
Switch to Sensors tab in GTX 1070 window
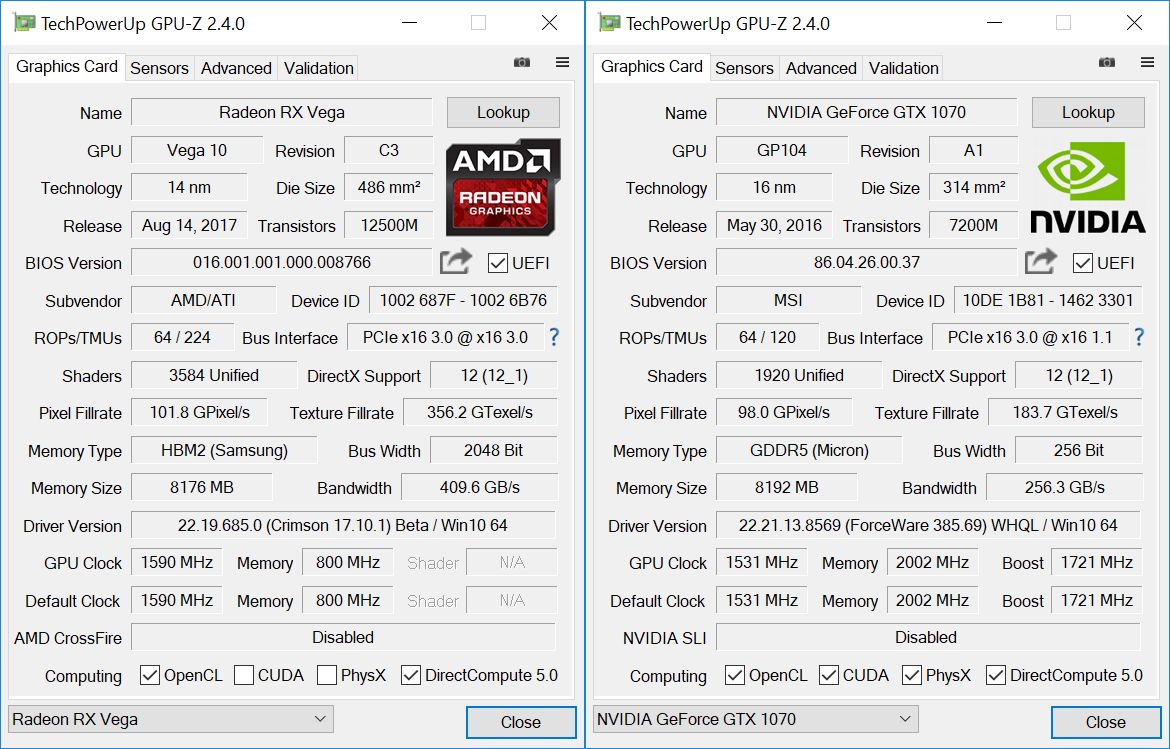pyautogui.click(x=744, y=68)
